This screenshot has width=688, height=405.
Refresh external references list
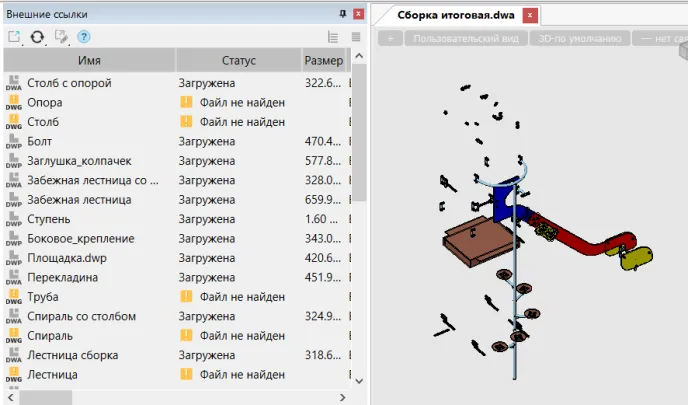coord(37,37)
